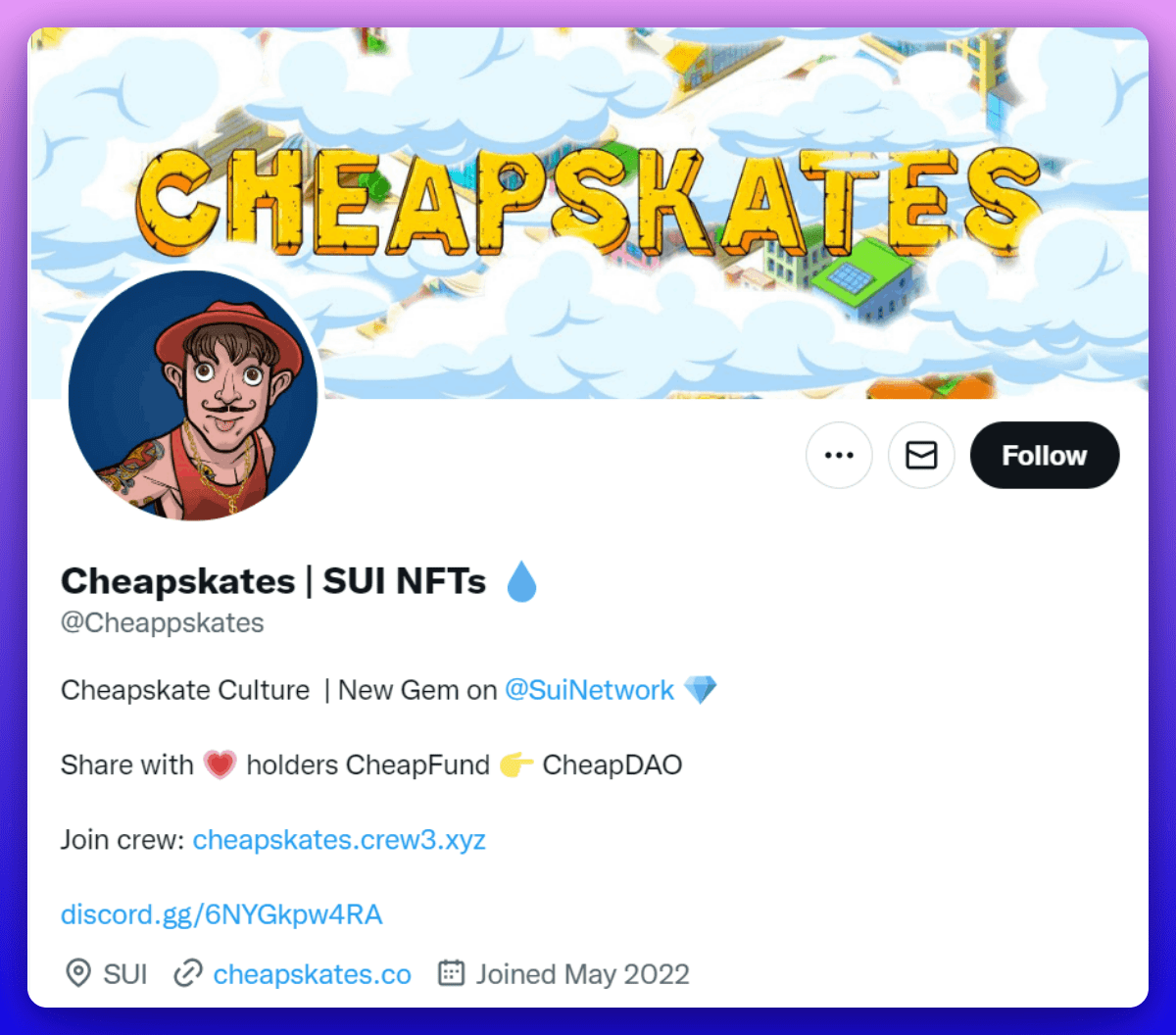The width and height of the screenshot is (1176, 1035).
Task: Click the CHEAPSKATES banner header image
Action: click(588, 213)
